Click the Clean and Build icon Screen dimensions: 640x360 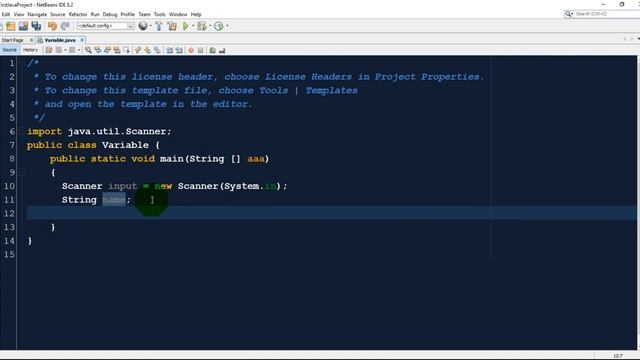click(172, 26)
